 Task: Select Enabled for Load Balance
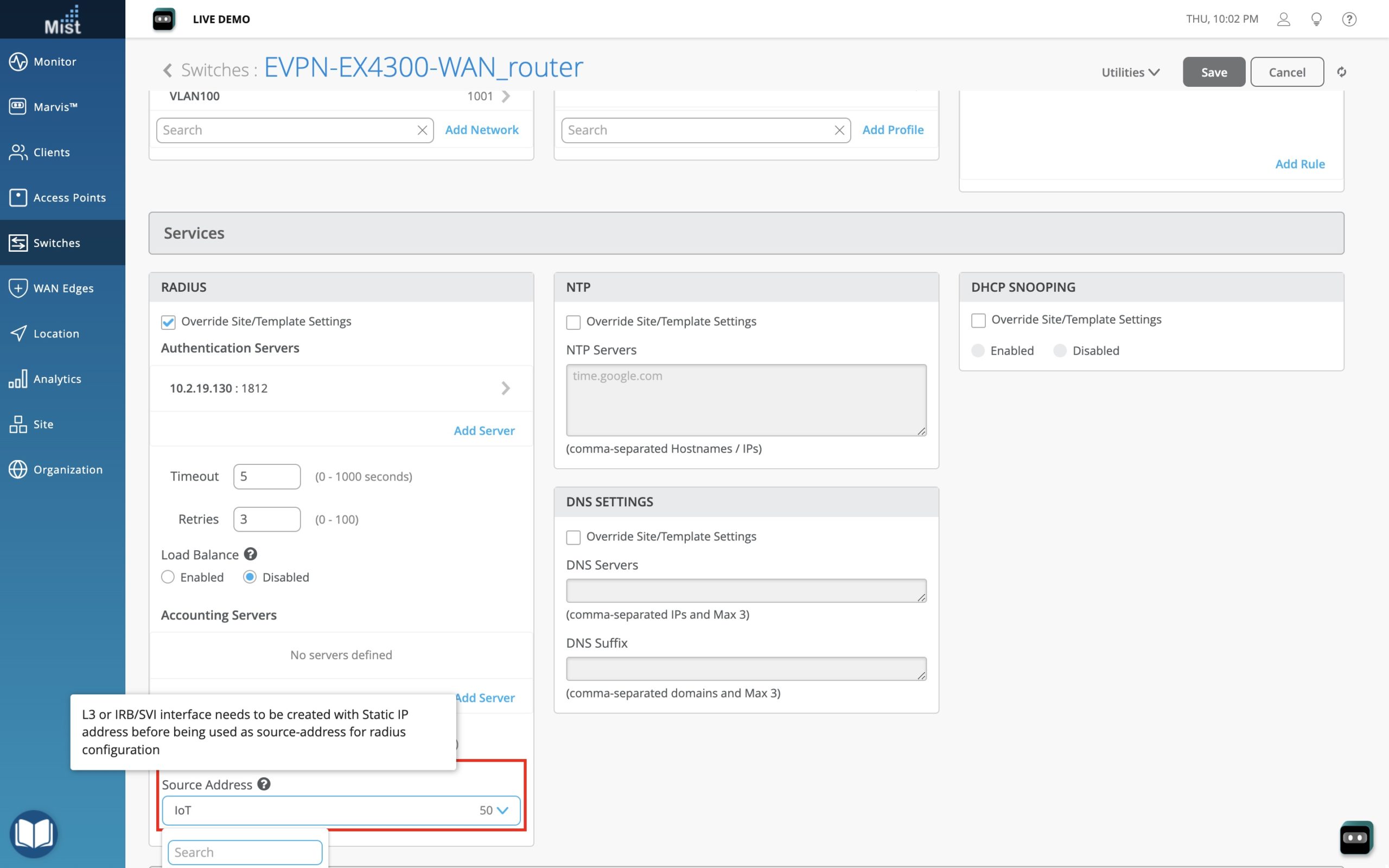[x=168, y=577]
